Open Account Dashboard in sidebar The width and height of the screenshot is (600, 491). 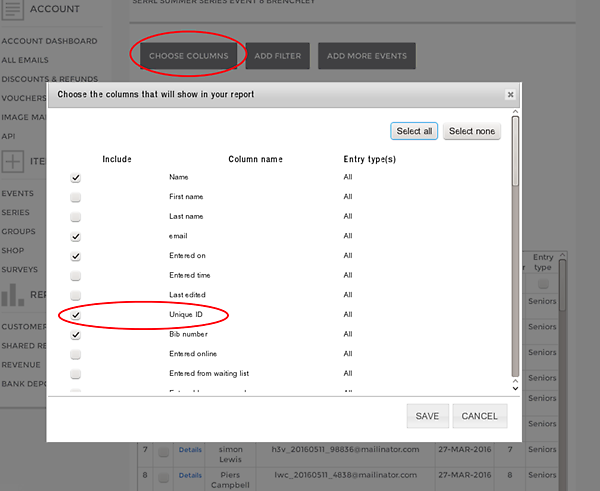pos(49,41)
